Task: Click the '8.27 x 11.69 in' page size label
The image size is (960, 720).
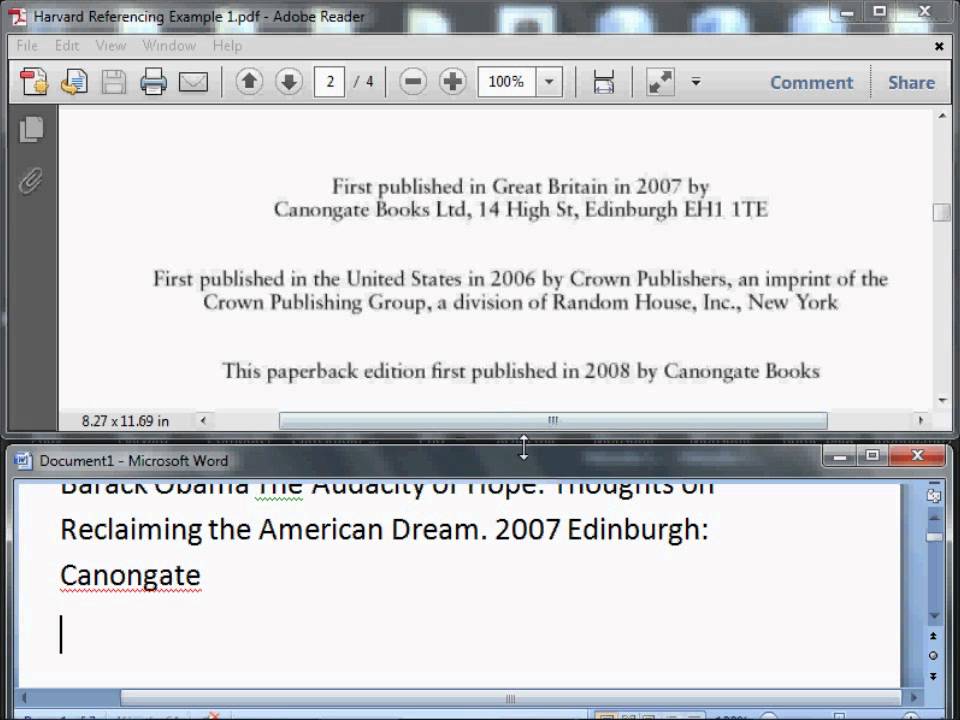Action: coord(125,421)
